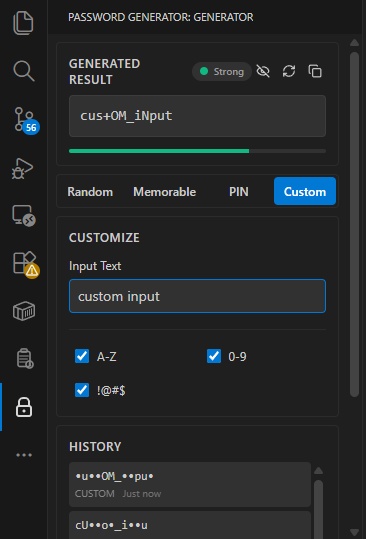Show additional views via ellipsis
The image size is (366, 539).
coord(24,455)
